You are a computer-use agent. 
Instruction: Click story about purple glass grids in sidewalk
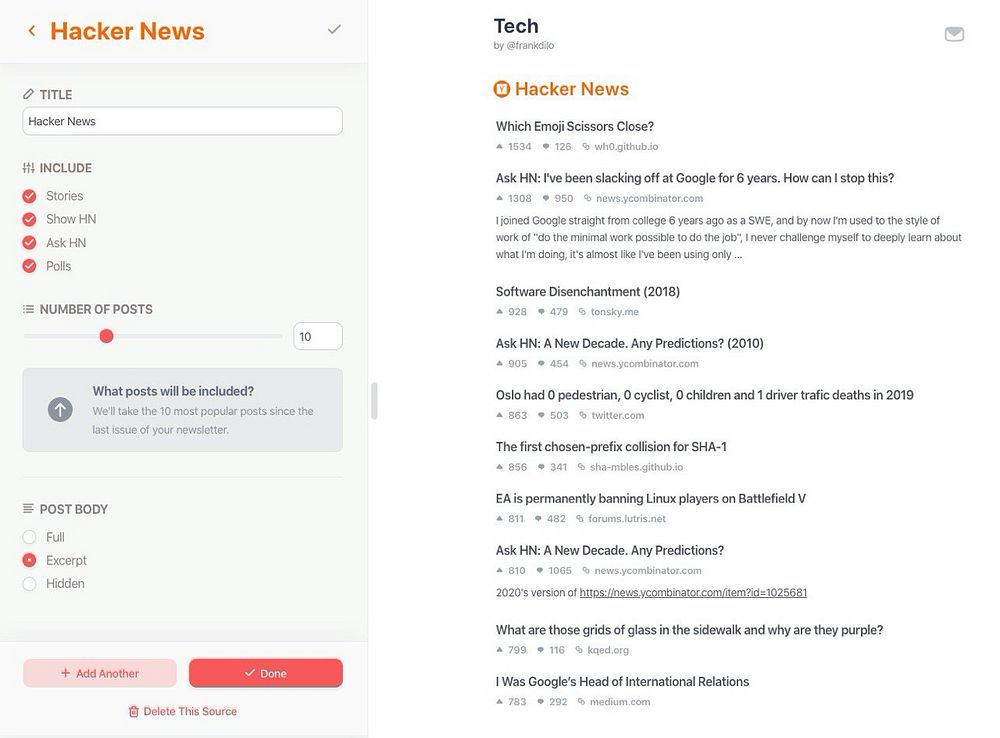coord(689,630)
